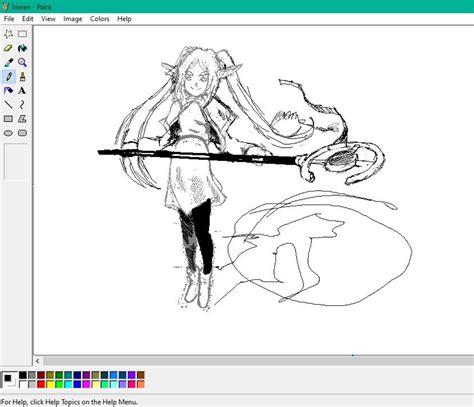Open the View menu
The height and width of the screenshot is (407, 474).
(x=48, y=19)
